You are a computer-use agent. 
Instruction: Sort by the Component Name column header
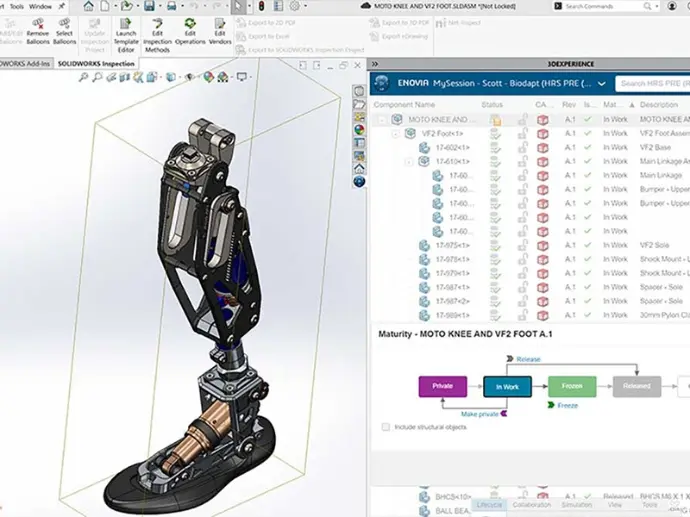tap(404, 105)
